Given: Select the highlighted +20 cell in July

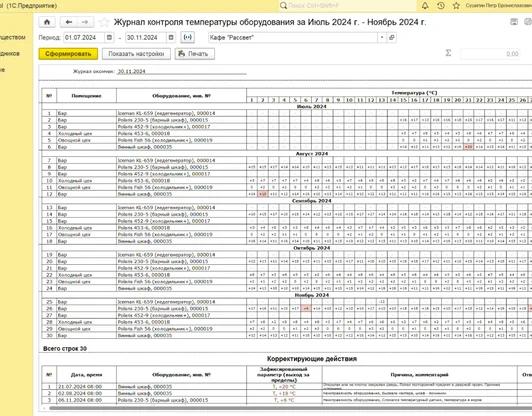Looking at the screenshot, I should [x=469, y=147].
